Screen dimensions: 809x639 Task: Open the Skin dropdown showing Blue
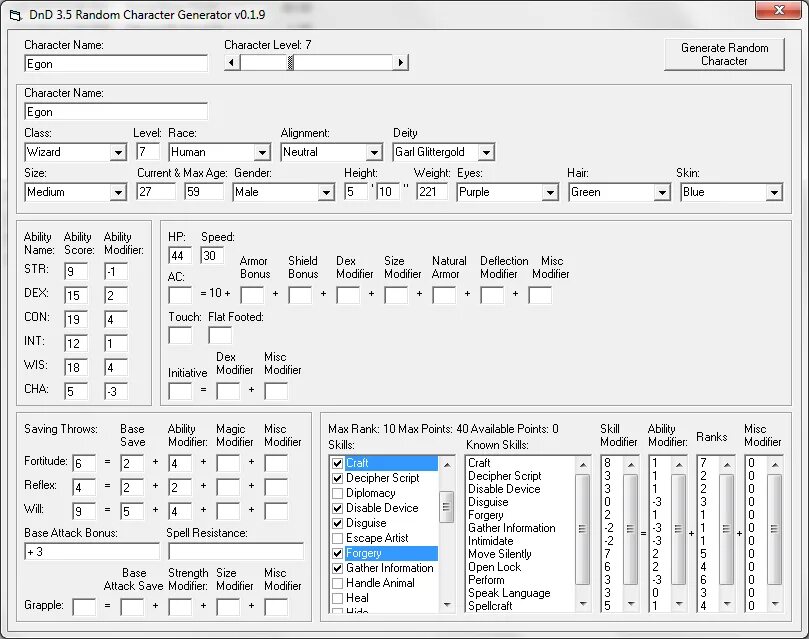coord(774,192)
